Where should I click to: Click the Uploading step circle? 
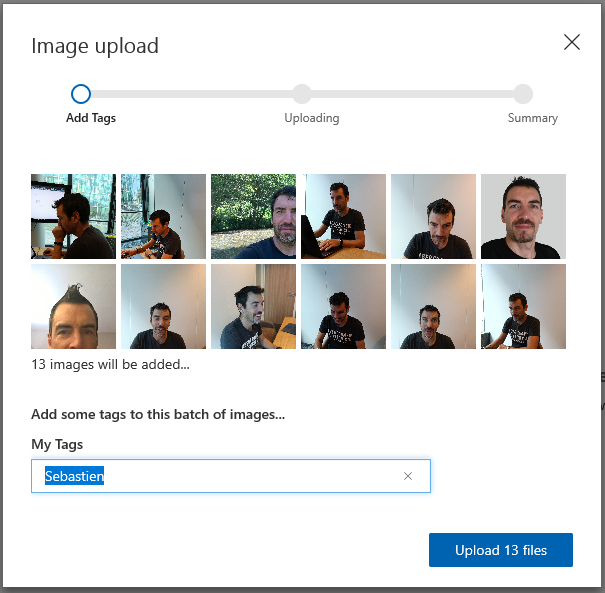302,94
